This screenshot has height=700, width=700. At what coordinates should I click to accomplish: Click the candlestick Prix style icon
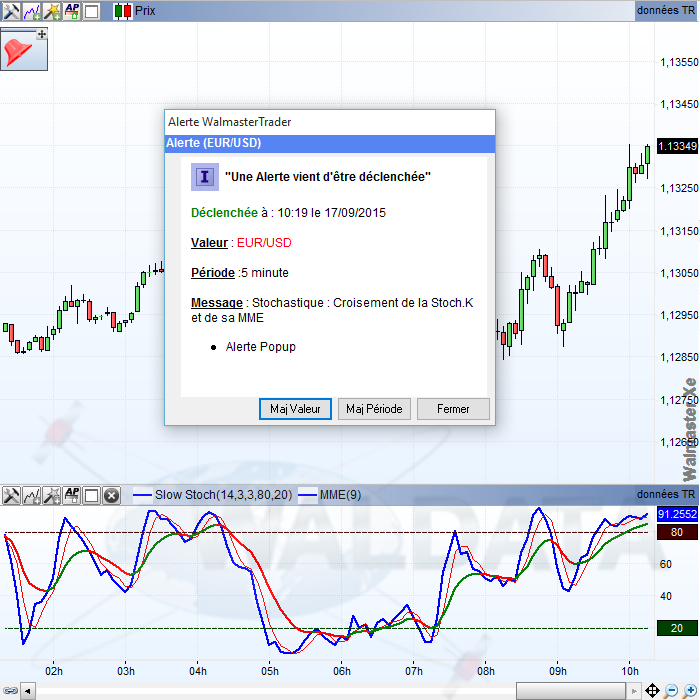pyautogui.click(x=123, y=11)
